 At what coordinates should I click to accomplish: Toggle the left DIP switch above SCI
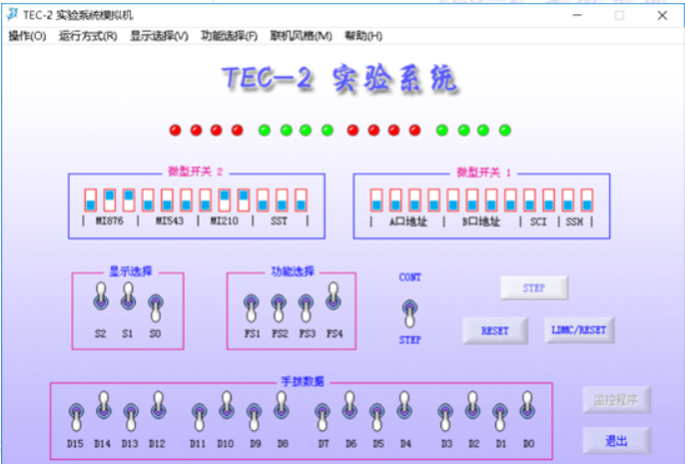pos(529,200)
